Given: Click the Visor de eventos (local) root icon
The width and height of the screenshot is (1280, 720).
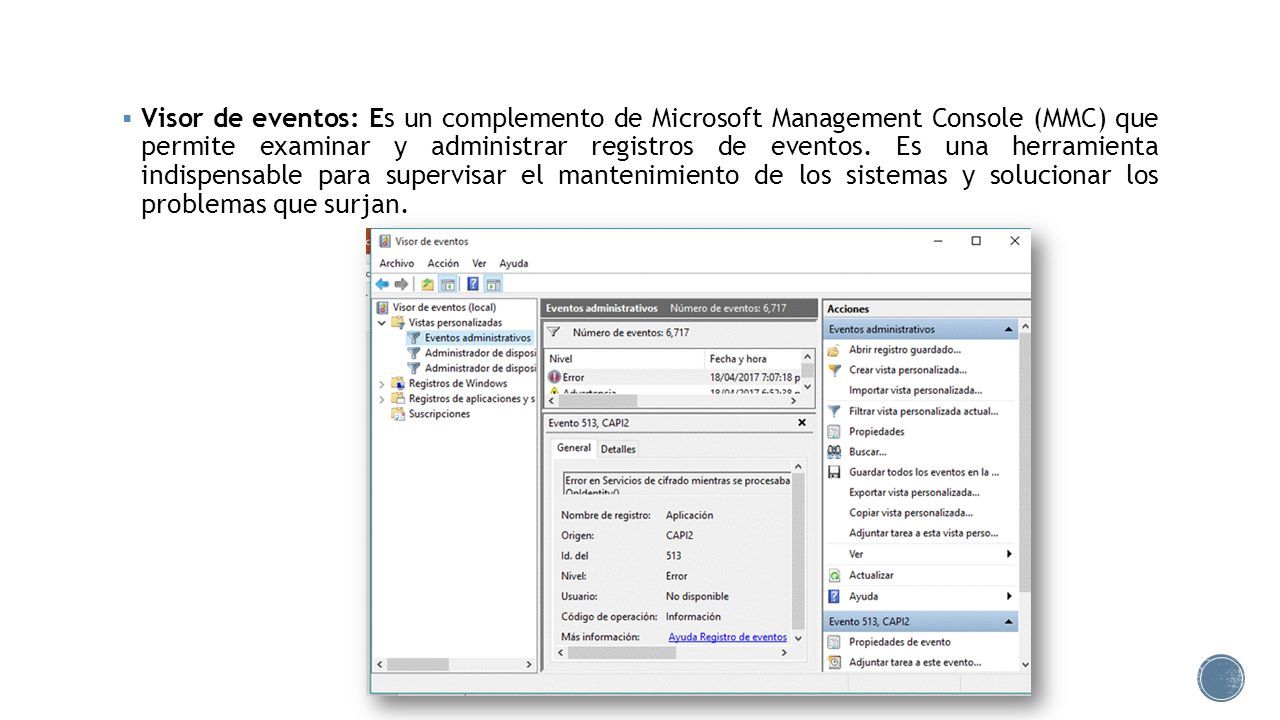Looking at the screenshot, I should pyautogui.click(x=383, y=308).
